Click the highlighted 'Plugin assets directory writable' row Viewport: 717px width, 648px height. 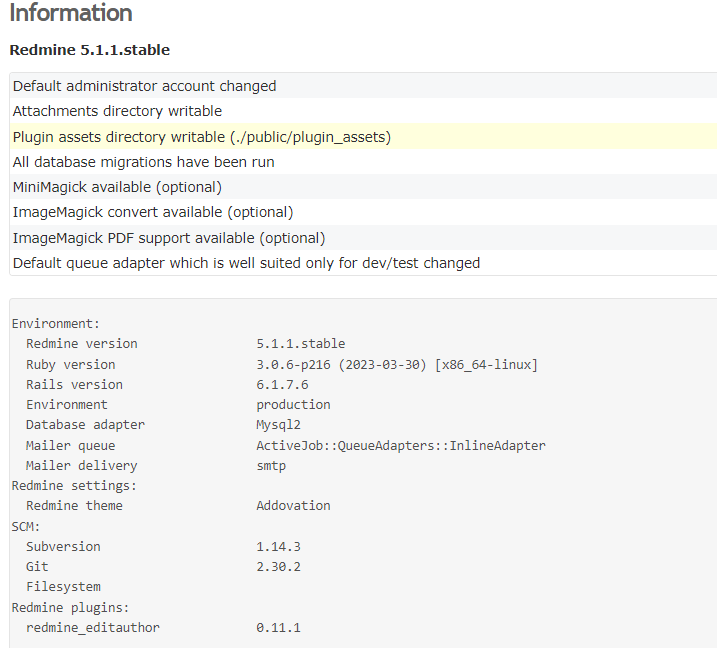tap(363, 136)
